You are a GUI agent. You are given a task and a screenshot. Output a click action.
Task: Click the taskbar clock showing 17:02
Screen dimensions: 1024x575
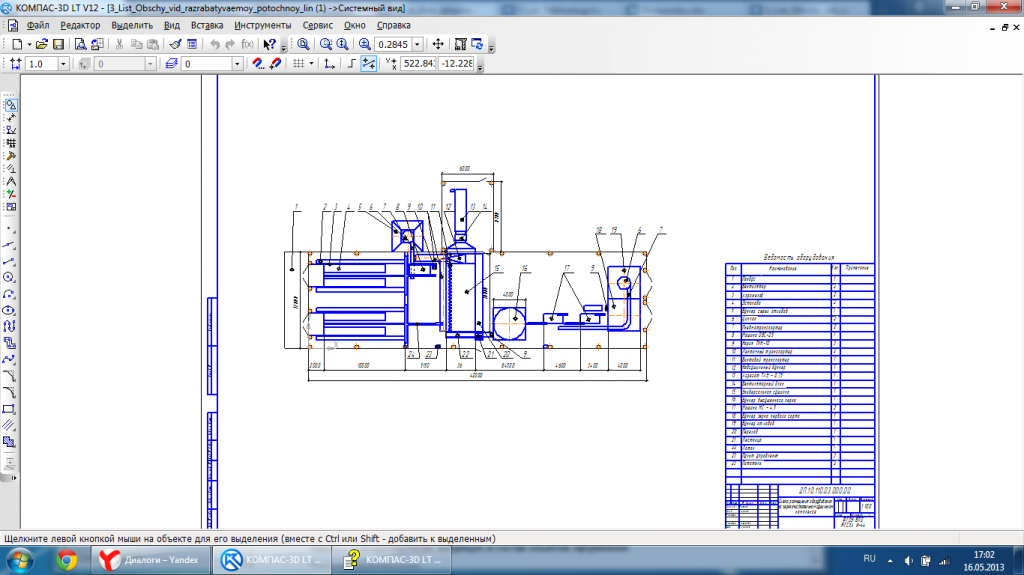click(x=984, y=561)
